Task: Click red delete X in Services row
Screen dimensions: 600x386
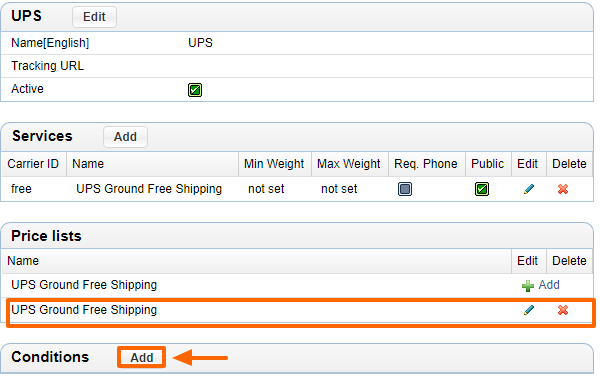Action: point(563,189)
